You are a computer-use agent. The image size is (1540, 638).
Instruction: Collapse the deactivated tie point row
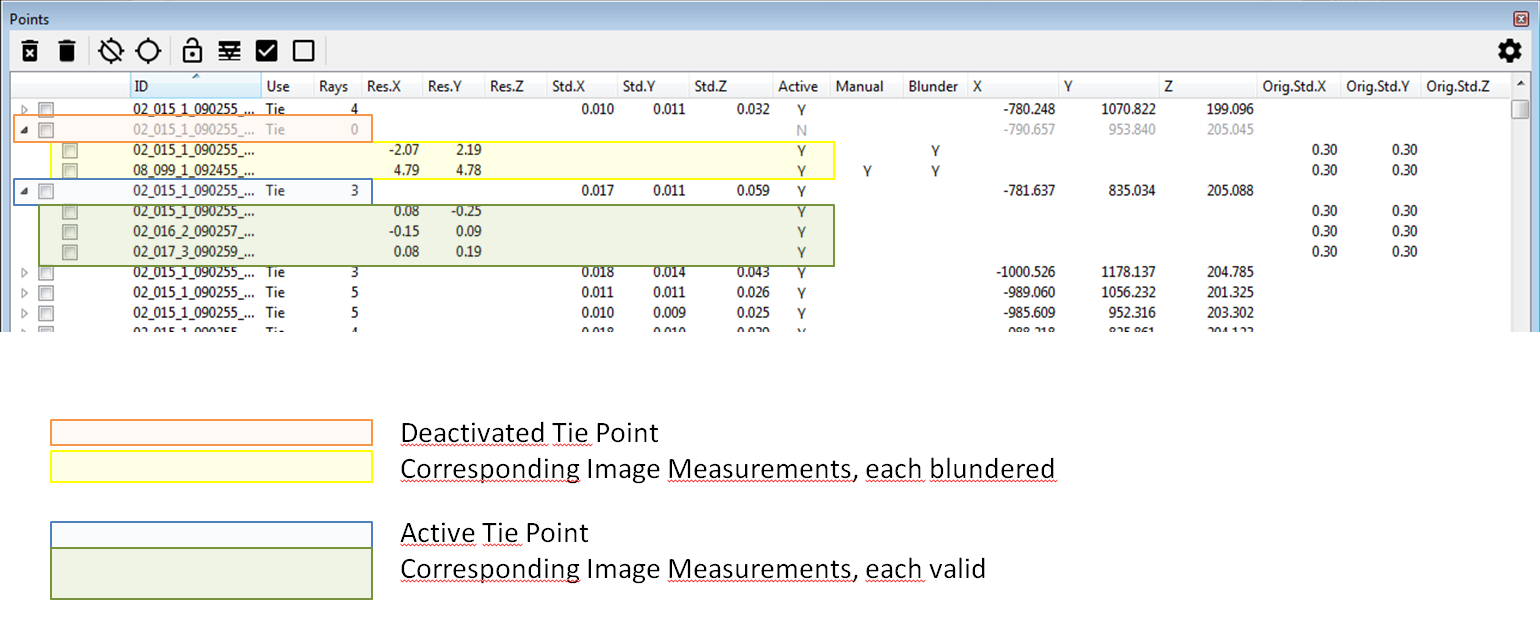click(x=24, y=130)
